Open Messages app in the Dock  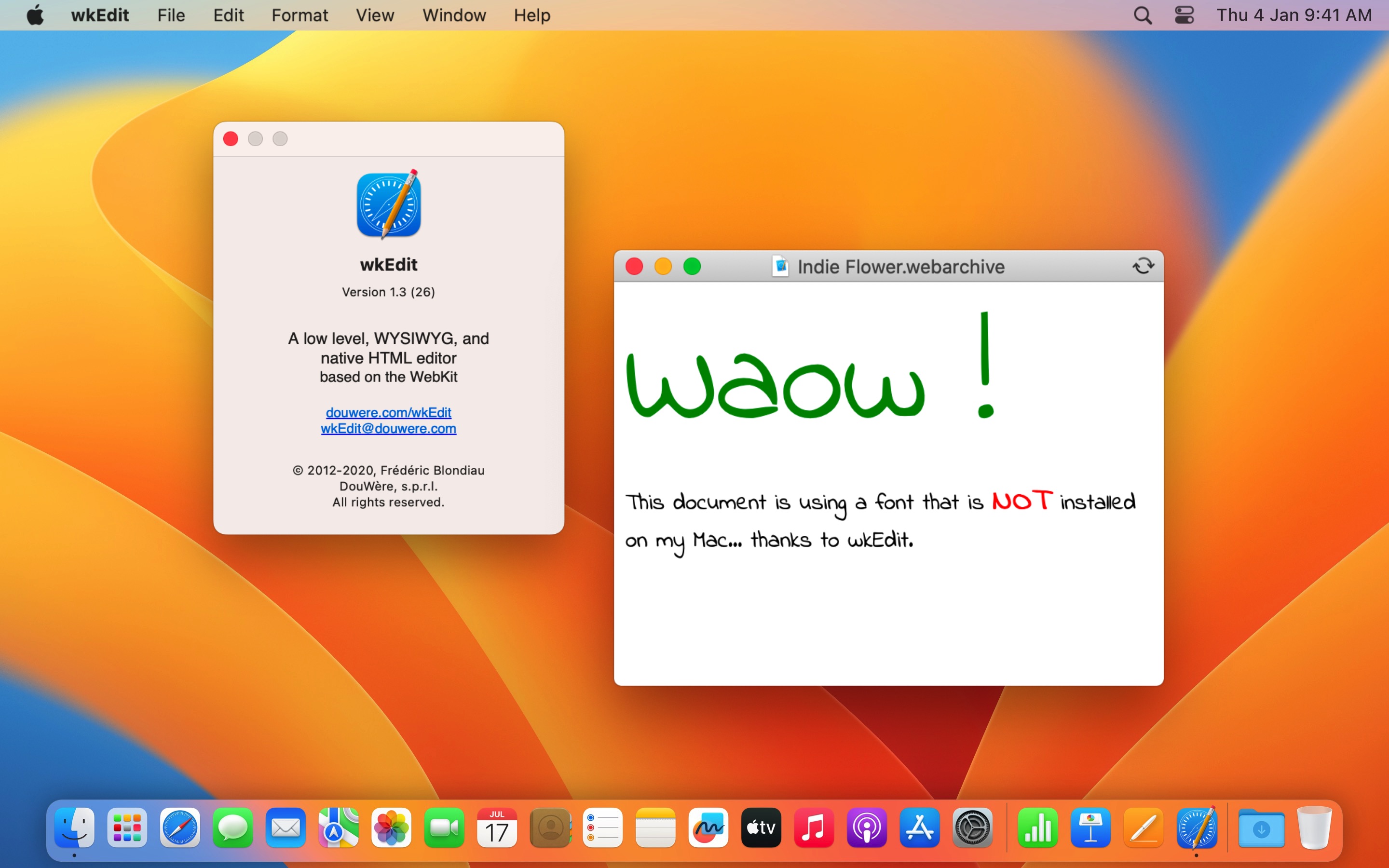coord(233,828)
